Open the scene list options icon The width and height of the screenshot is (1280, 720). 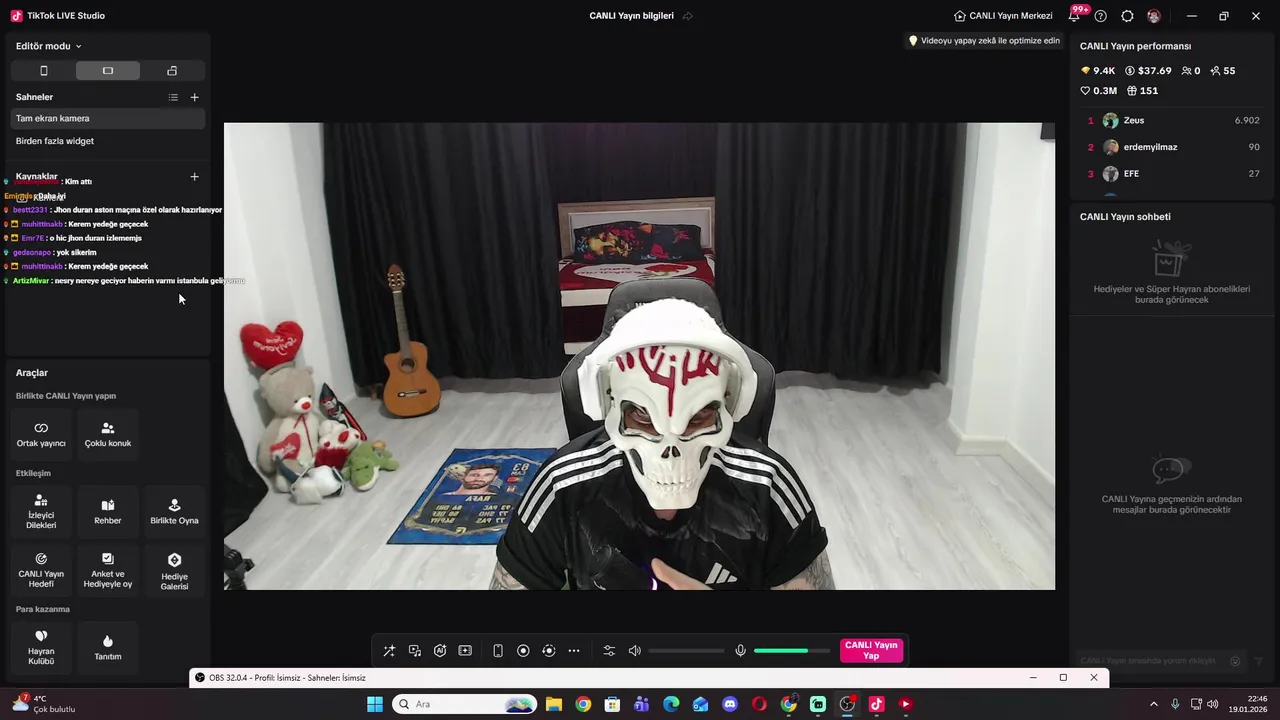tap(173, 97)
